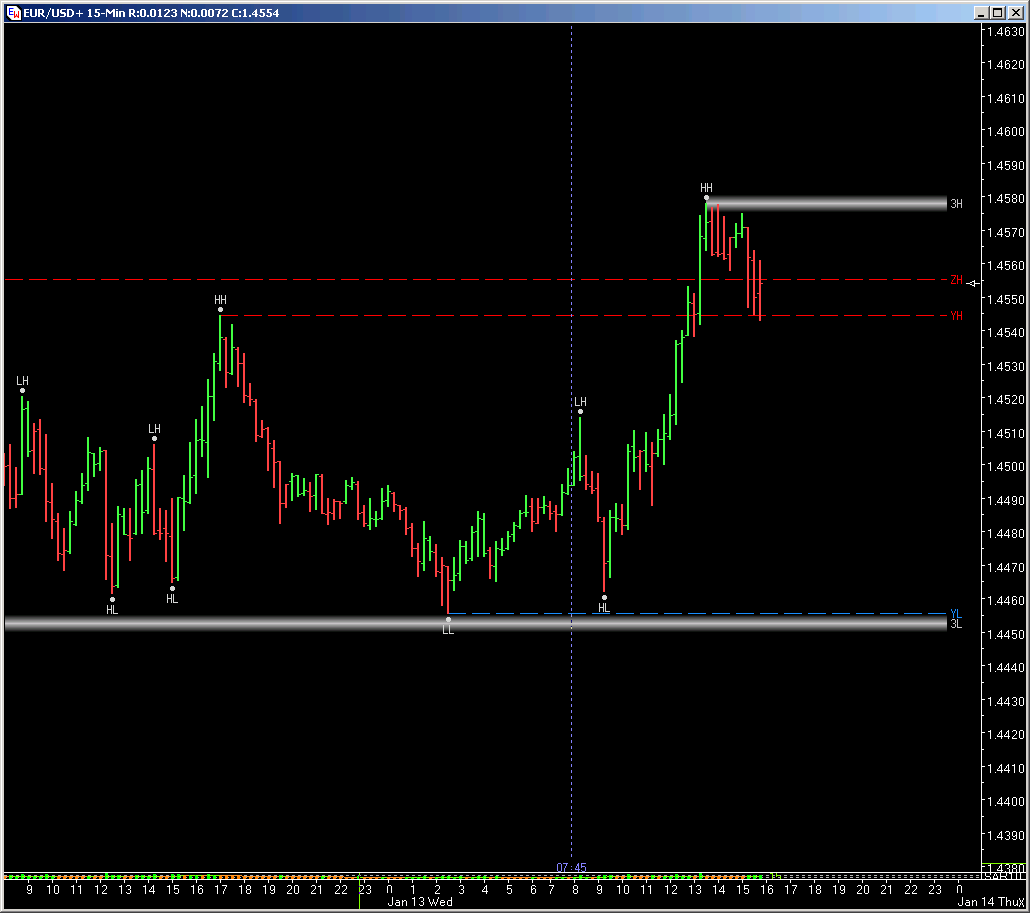Image resolution: width=1030 pixels, height=913 pixels.
Task: Click the gray 3H resistance band
Action: pyautogui.click(x=826, y=204)
